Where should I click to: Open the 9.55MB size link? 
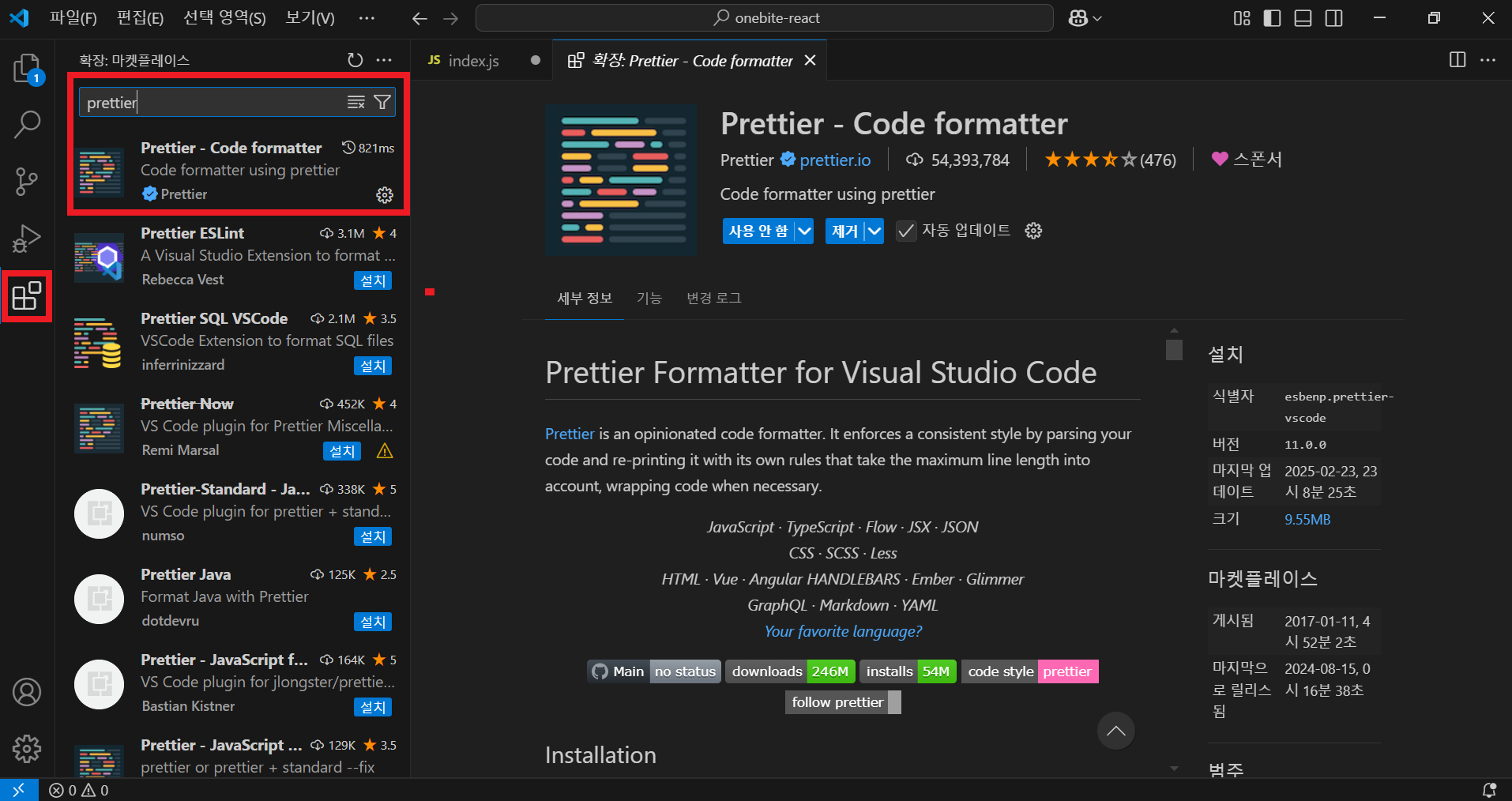click(1307, 520)
